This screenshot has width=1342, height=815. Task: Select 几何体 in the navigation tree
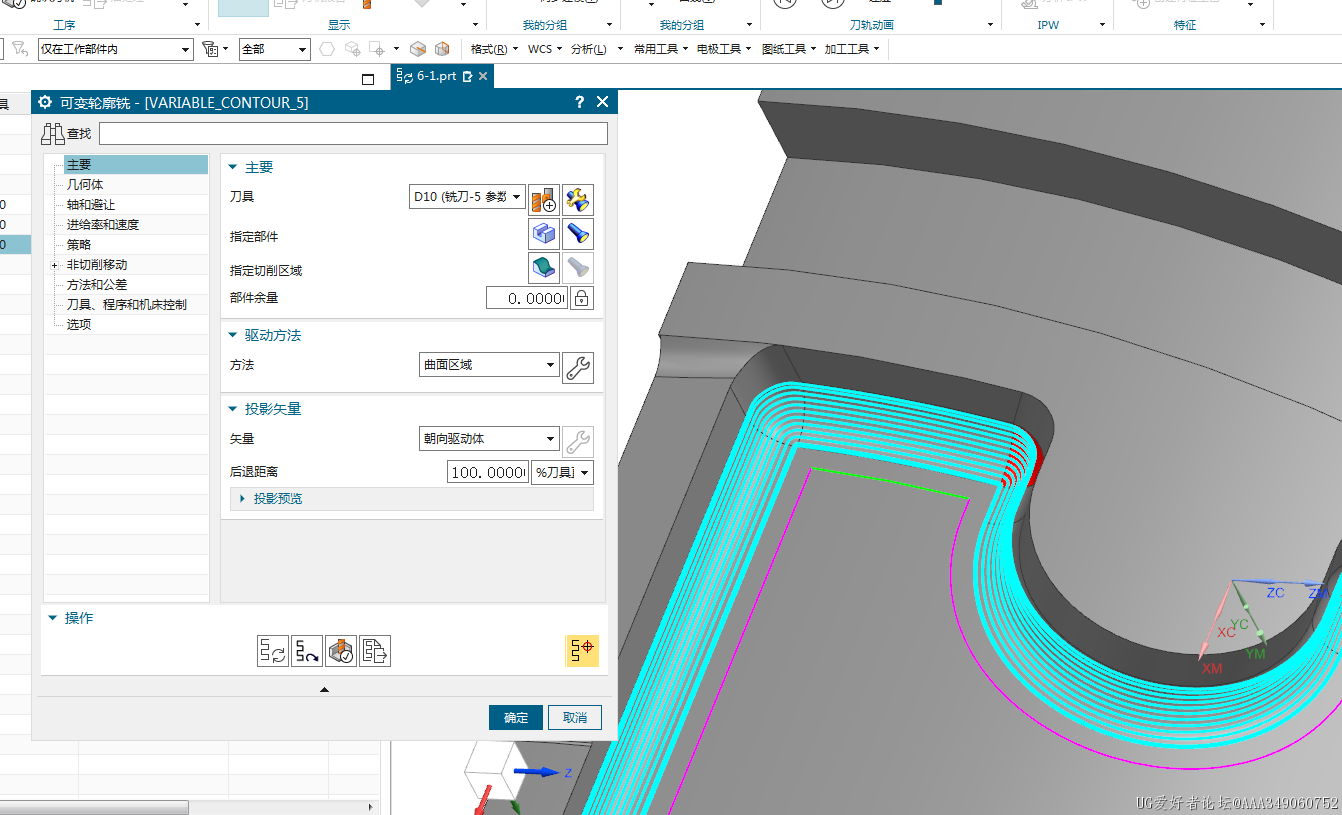(x=85, y=185)
